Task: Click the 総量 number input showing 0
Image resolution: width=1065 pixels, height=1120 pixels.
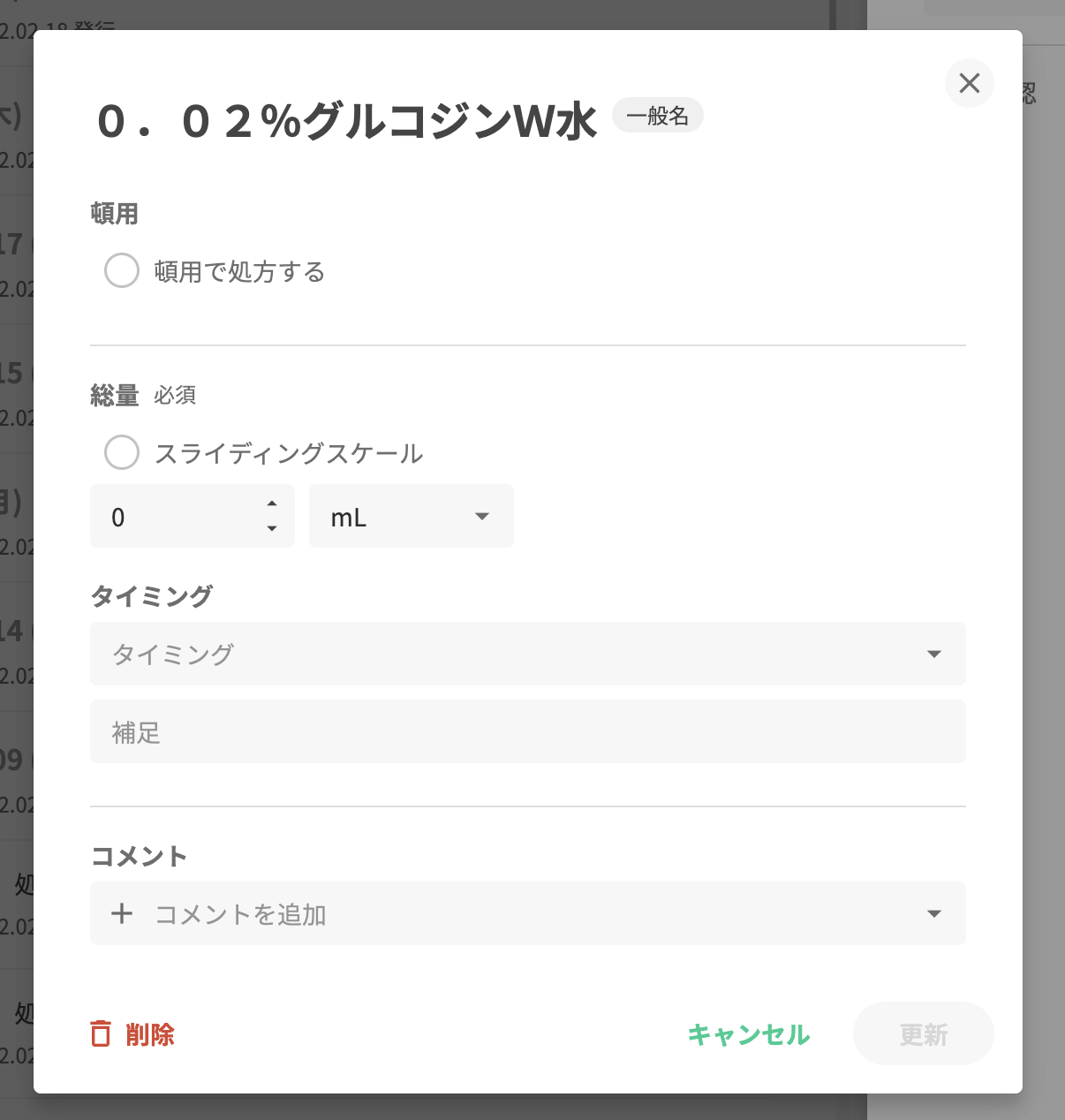Action: [177, 517]
